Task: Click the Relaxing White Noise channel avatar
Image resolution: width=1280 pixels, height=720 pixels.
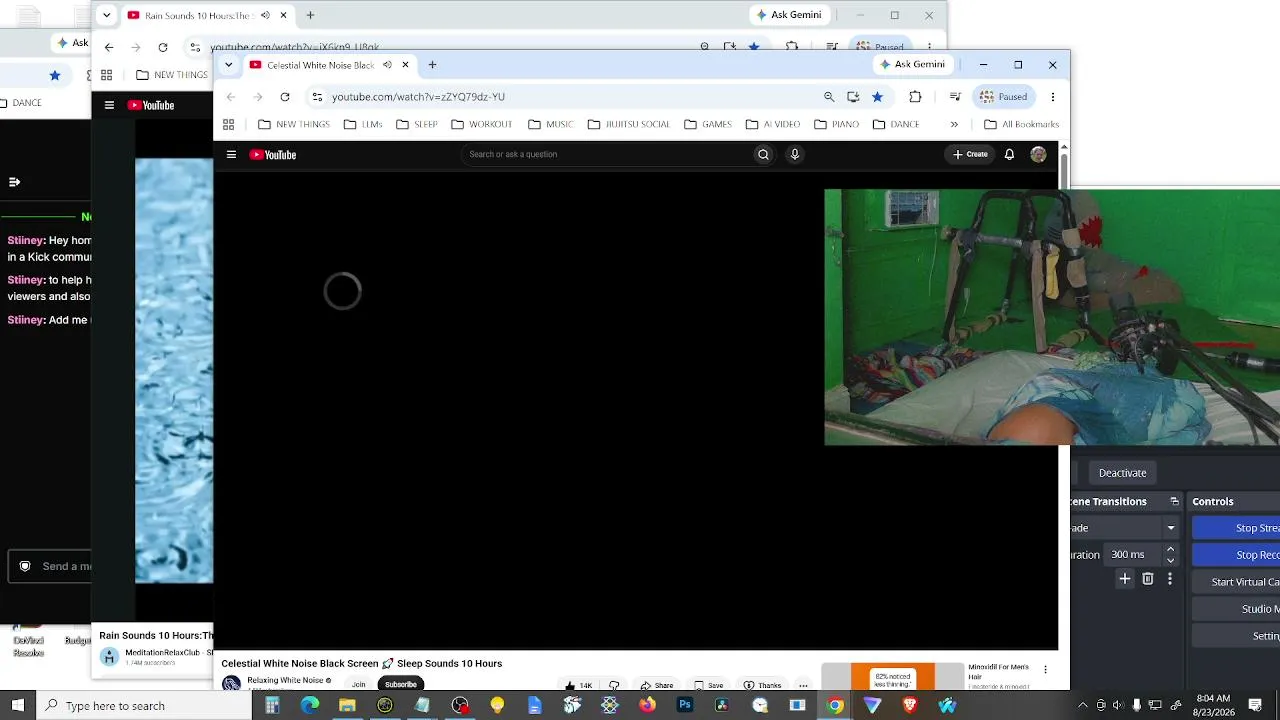Action: pos(231,684)
